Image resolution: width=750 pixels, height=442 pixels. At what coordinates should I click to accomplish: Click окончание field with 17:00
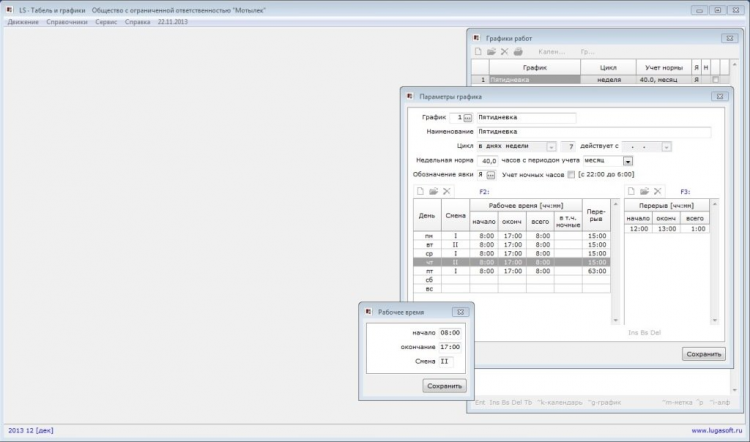coord(450,347)
